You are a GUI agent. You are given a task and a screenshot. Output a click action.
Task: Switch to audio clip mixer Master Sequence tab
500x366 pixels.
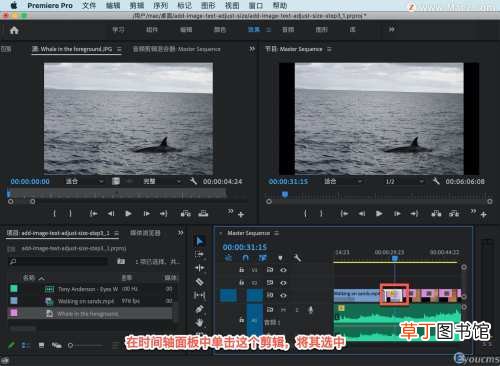(177, 49)
